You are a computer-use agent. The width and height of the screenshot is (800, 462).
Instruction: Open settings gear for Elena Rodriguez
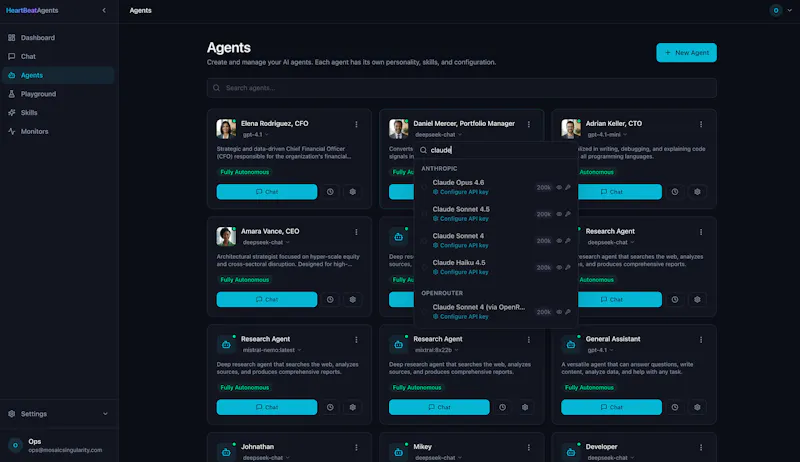(x=353, y=192)
